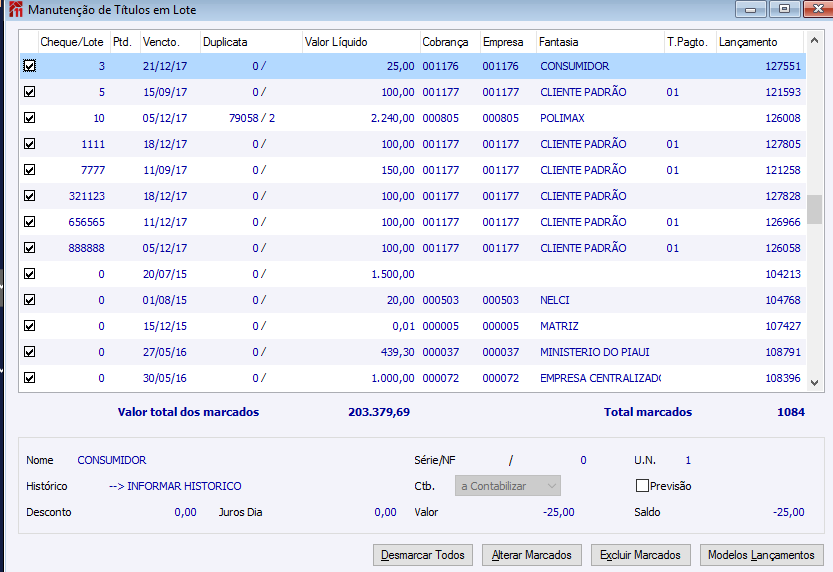This screenshot has width=833, height=572.
Task: Click the total value 203.379,69
Action: [379, 412]
